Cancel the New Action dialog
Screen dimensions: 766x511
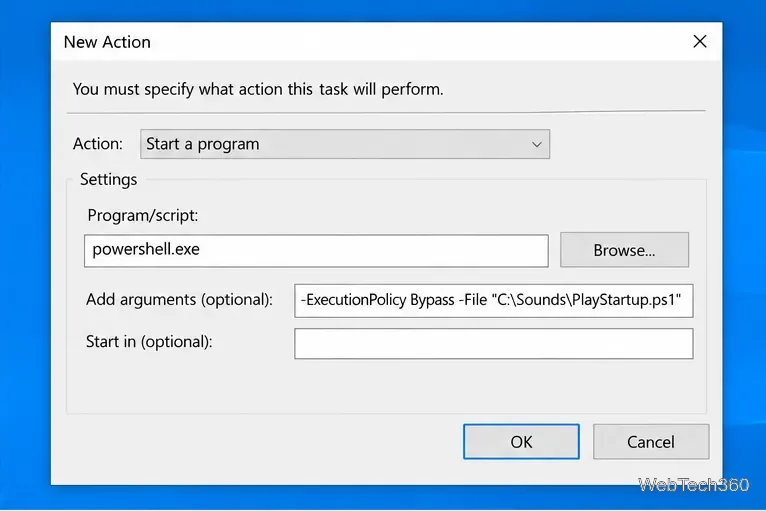(x=651, y=442)
